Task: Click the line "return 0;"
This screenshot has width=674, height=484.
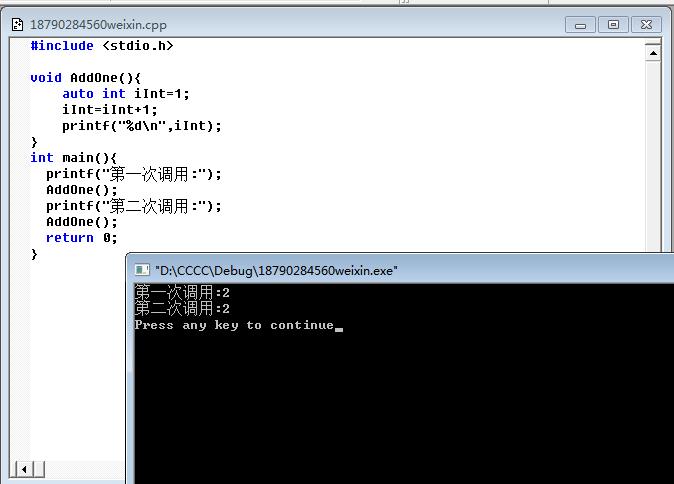Action: [x=82, y=238]
